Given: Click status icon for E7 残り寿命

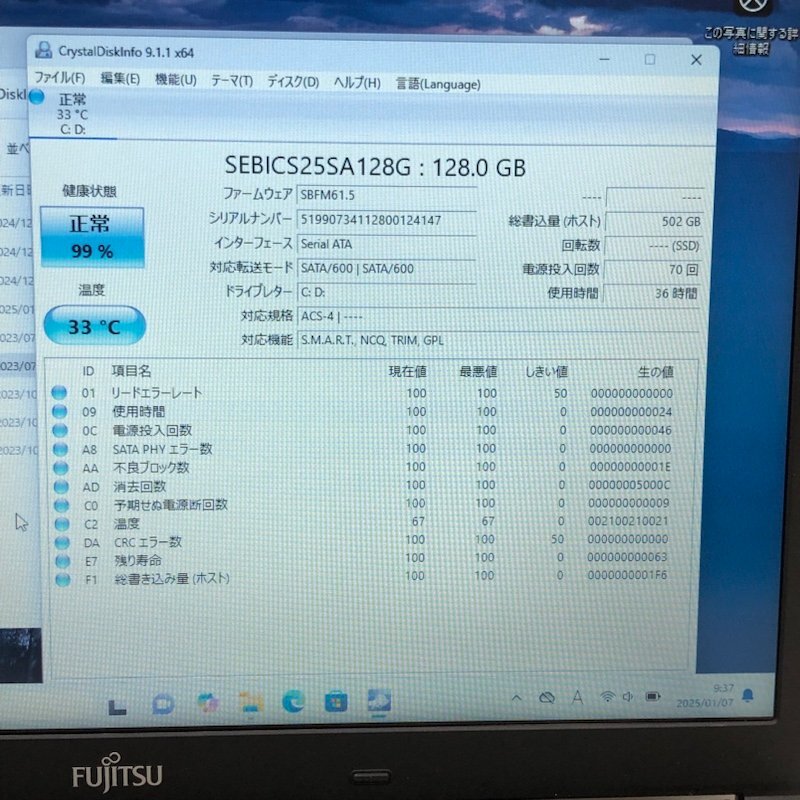Looking at the screenshot, I should pos(63,561).
